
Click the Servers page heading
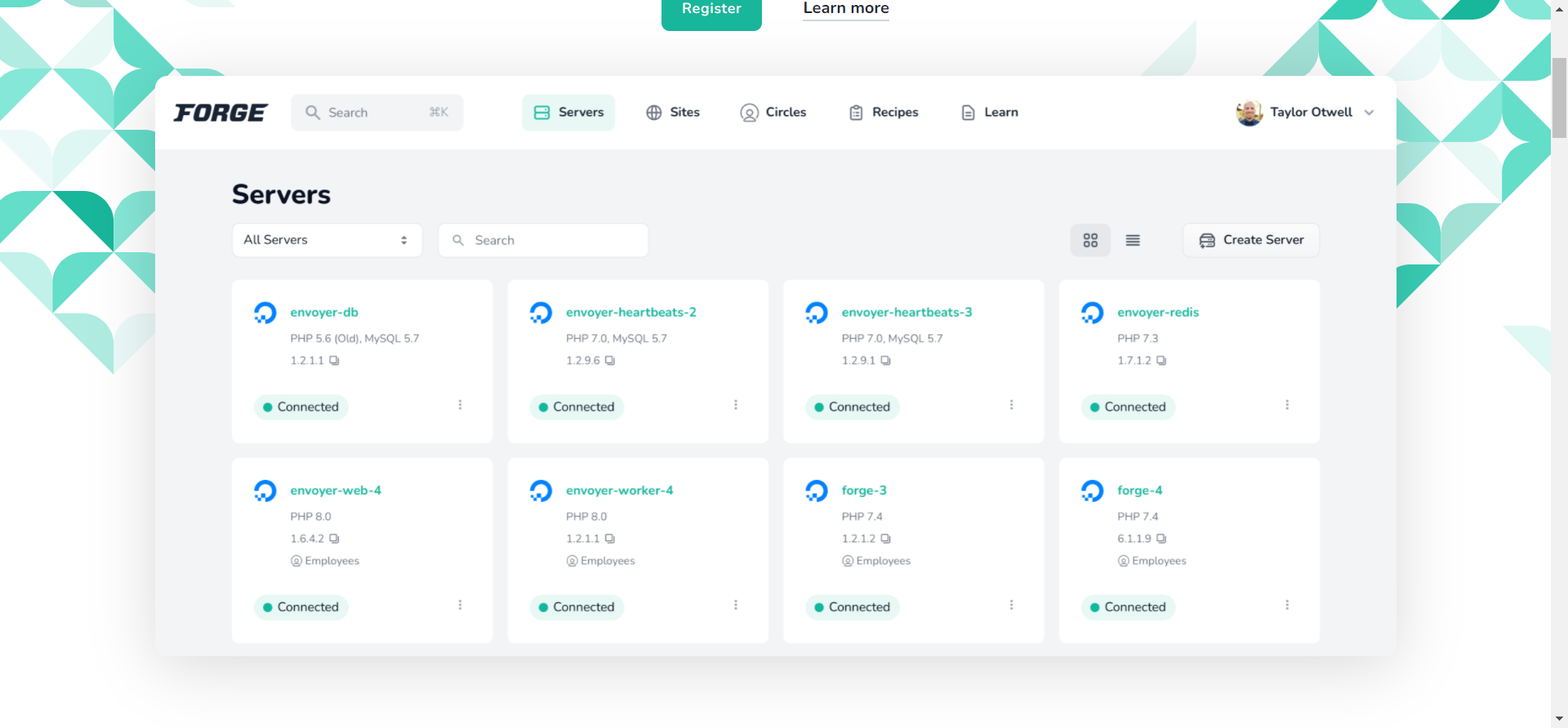pos(281,194)
